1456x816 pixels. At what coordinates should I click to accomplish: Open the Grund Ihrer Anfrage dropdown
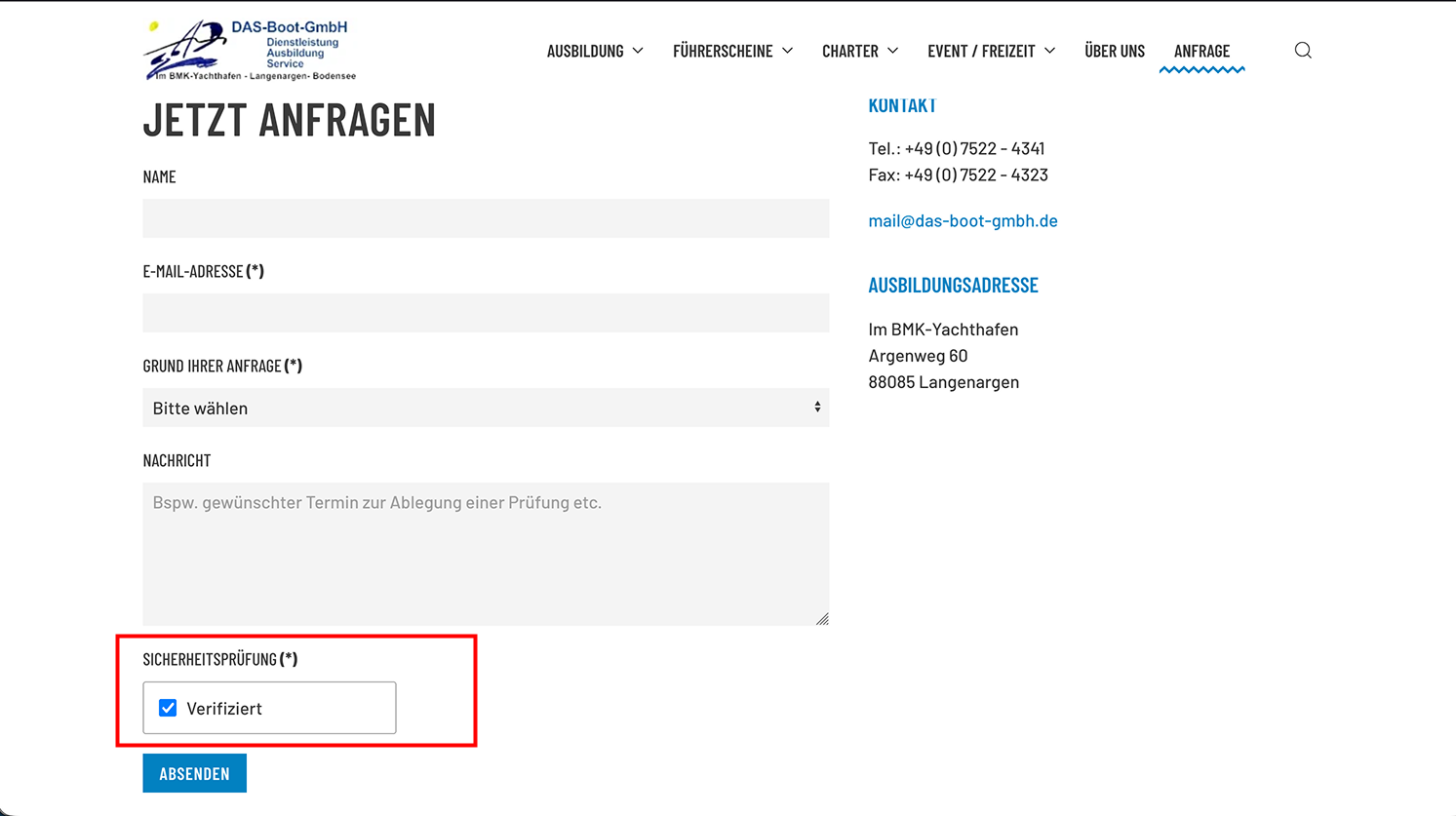coord(486,408)
